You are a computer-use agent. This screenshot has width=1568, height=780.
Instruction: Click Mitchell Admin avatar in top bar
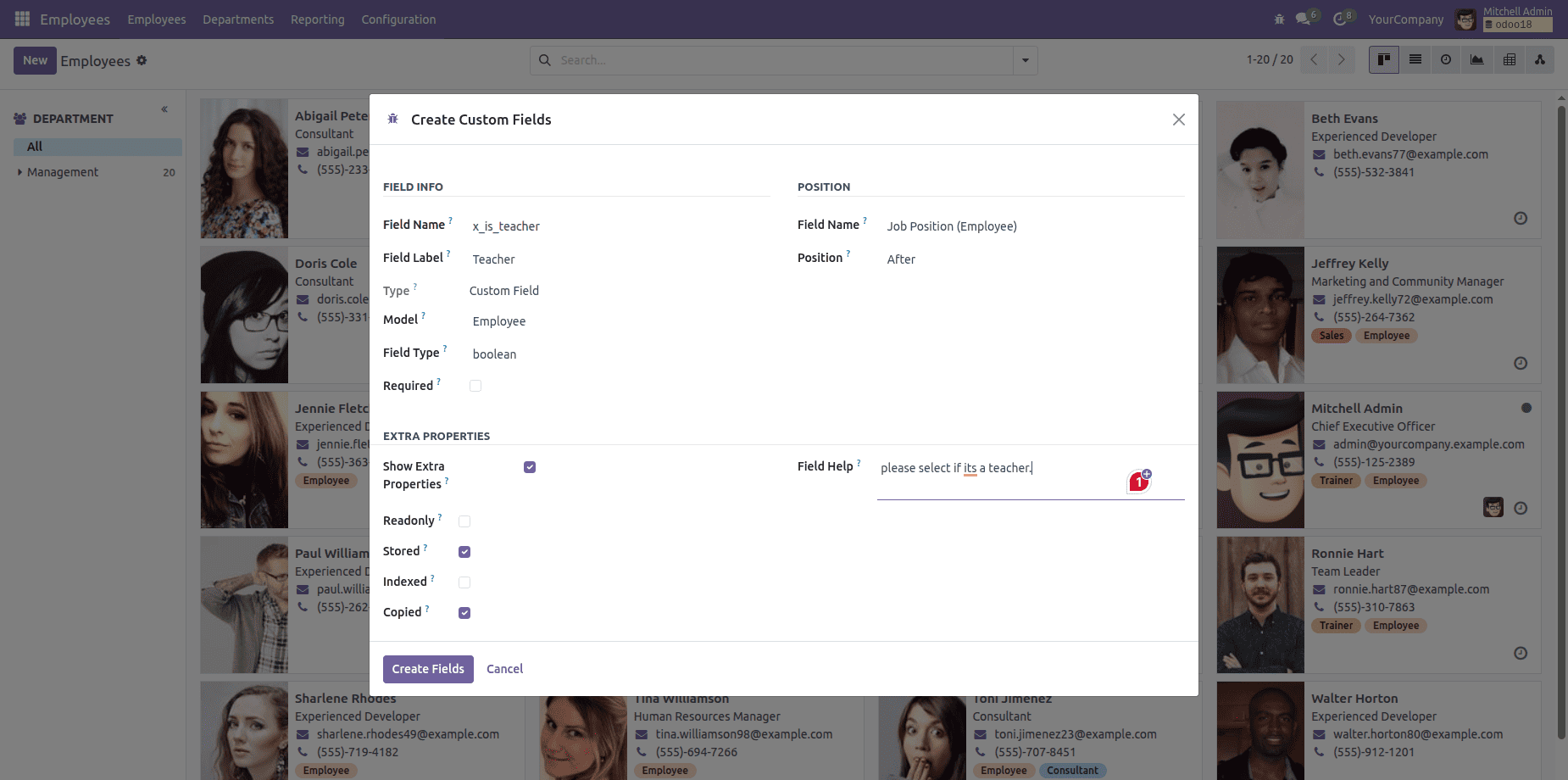pyautogui.click(x=1465, y=19)
